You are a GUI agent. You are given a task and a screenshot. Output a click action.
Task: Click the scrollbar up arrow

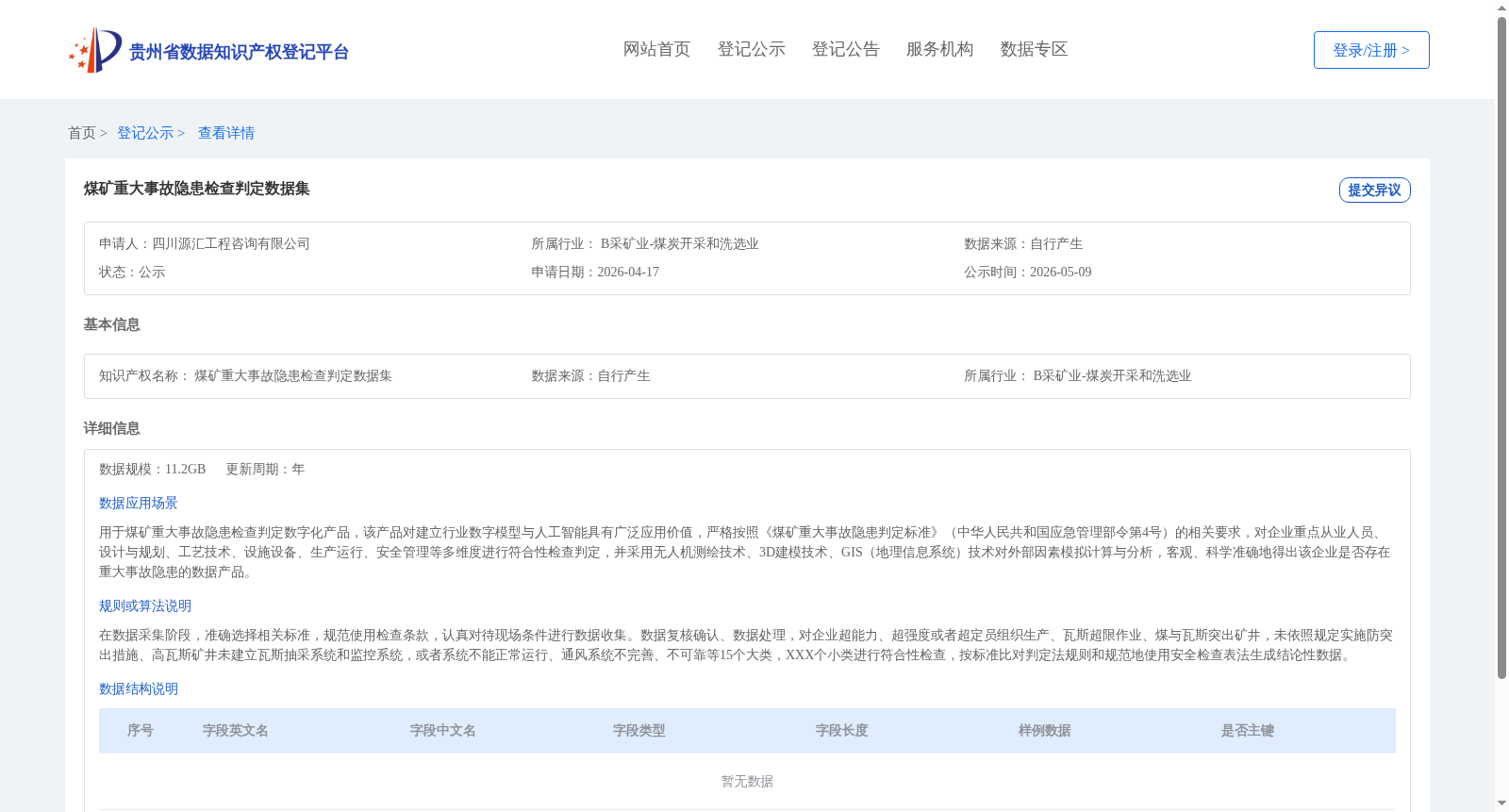click(x=1501, y=8)
